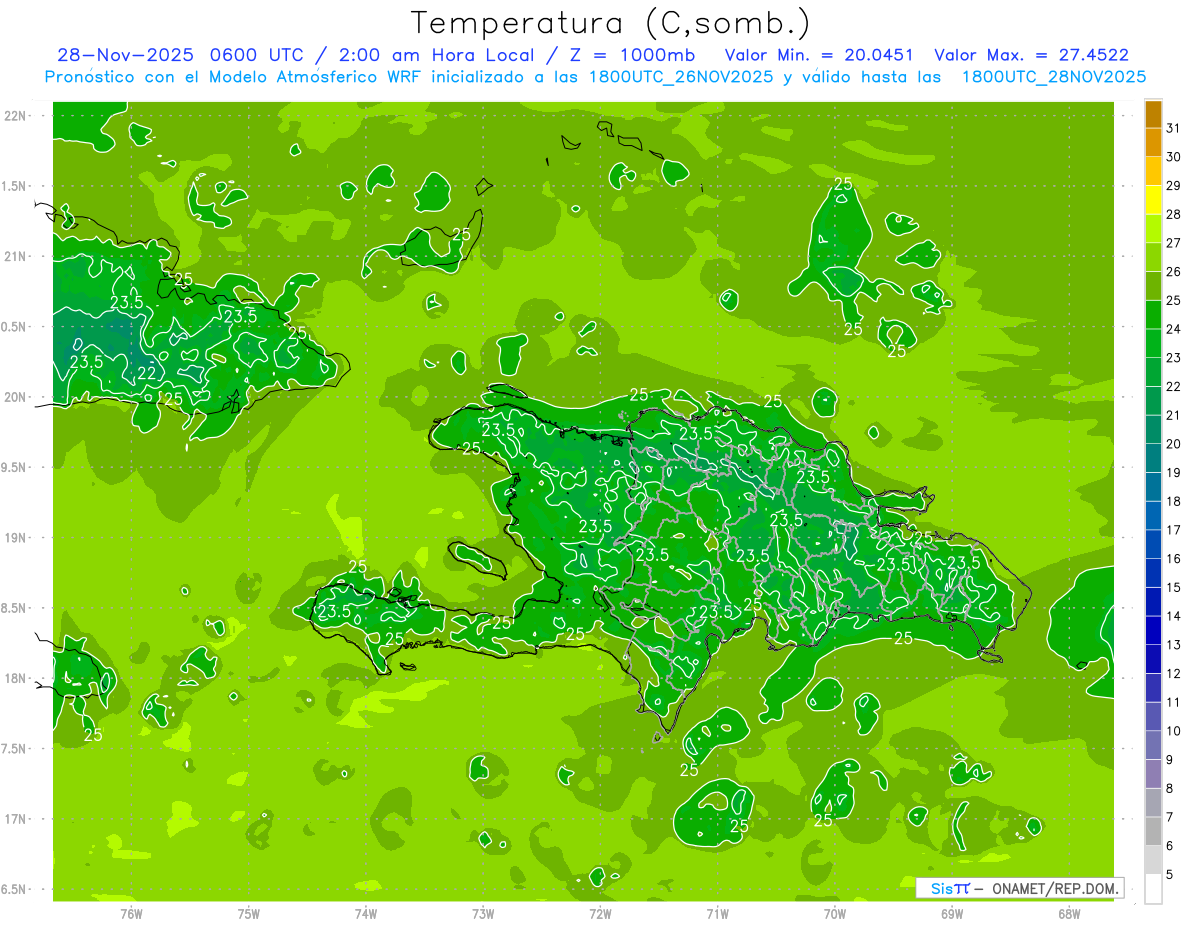1200x927 pixels.
Task: Click the "18N" latitude axis label
Action: (15, 679)
